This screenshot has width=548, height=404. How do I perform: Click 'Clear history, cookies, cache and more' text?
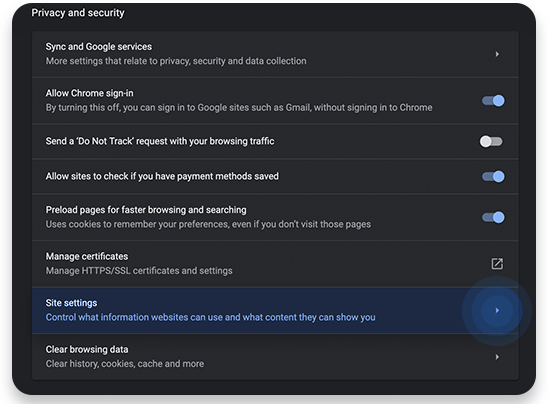[125, 364]
